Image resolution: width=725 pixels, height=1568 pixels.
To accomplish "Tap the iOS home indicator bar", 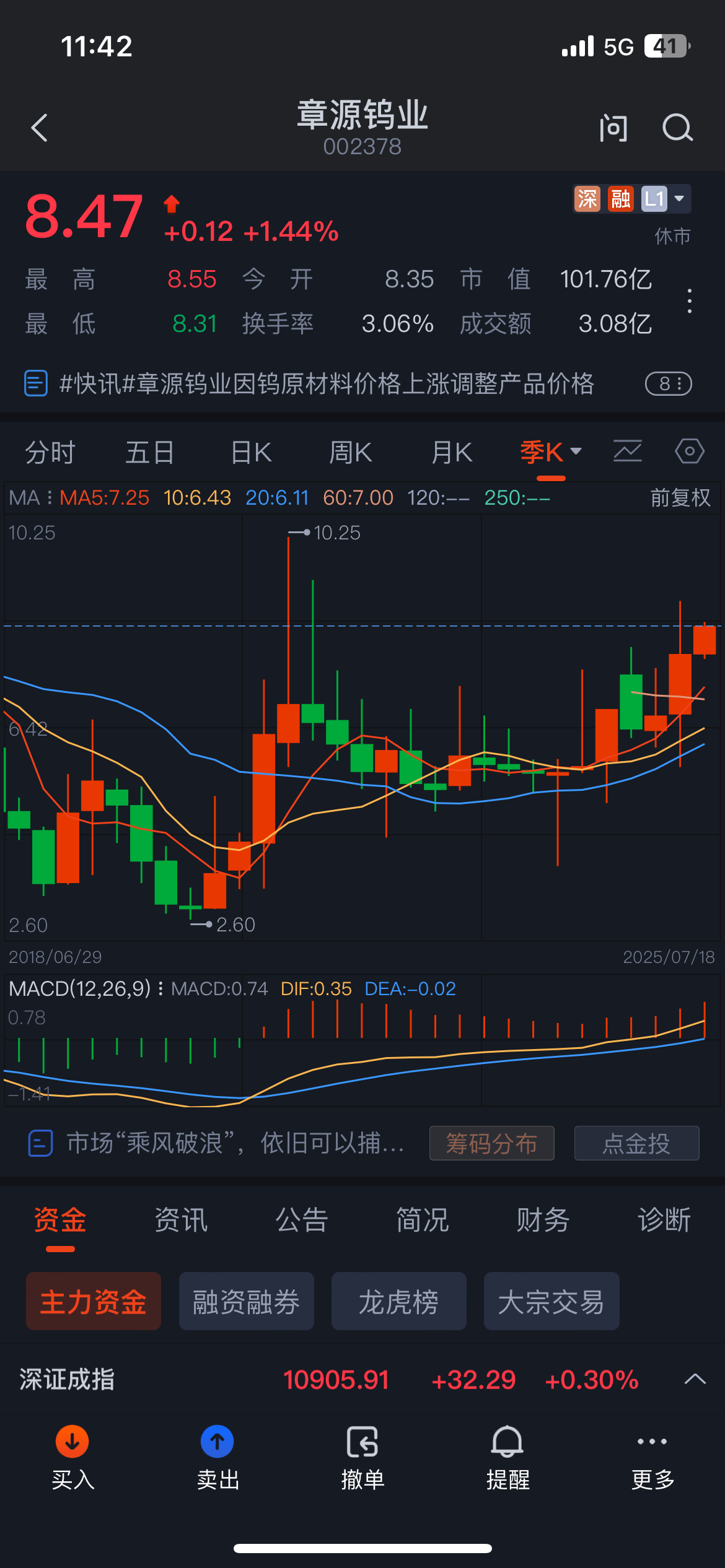I will pos(362,1548).
